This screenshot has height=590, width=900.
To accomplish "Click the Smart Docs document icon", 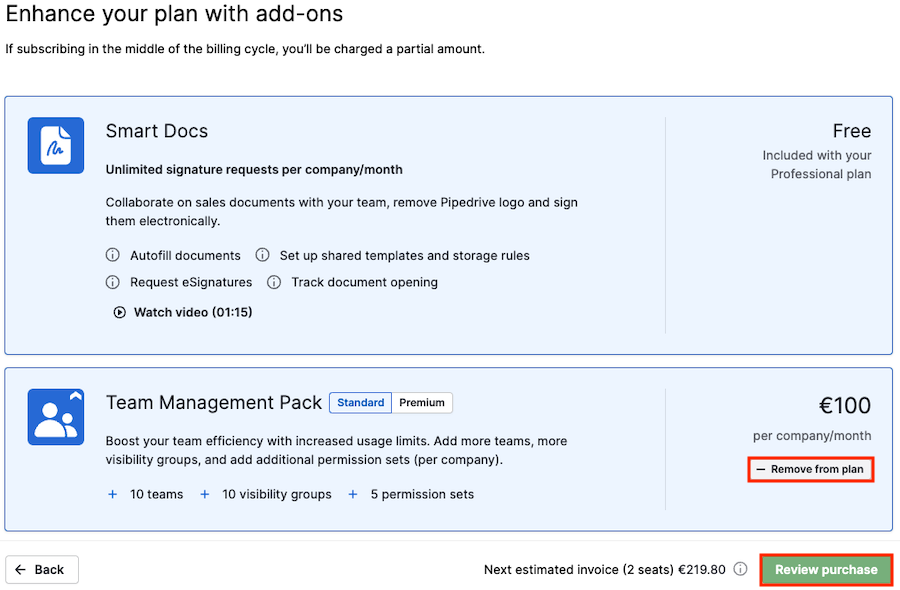I will [56, 146].
